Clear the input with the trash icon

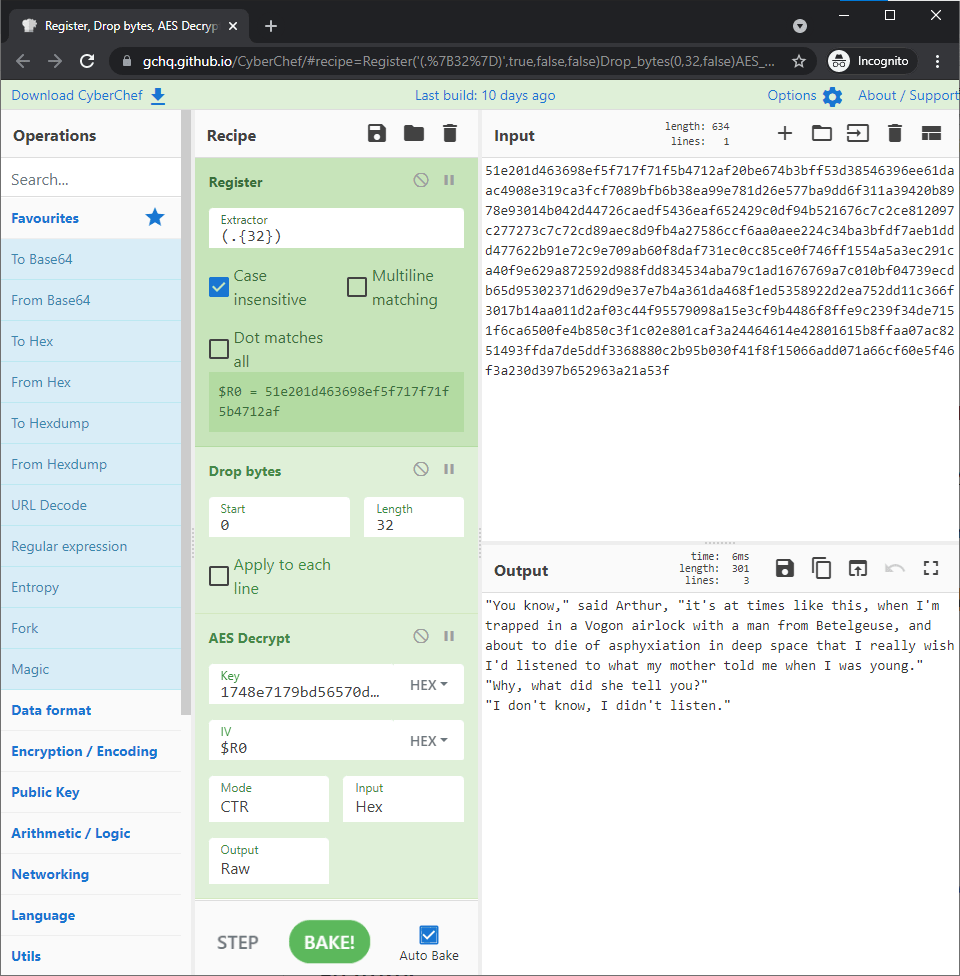[x=894, y=132]
